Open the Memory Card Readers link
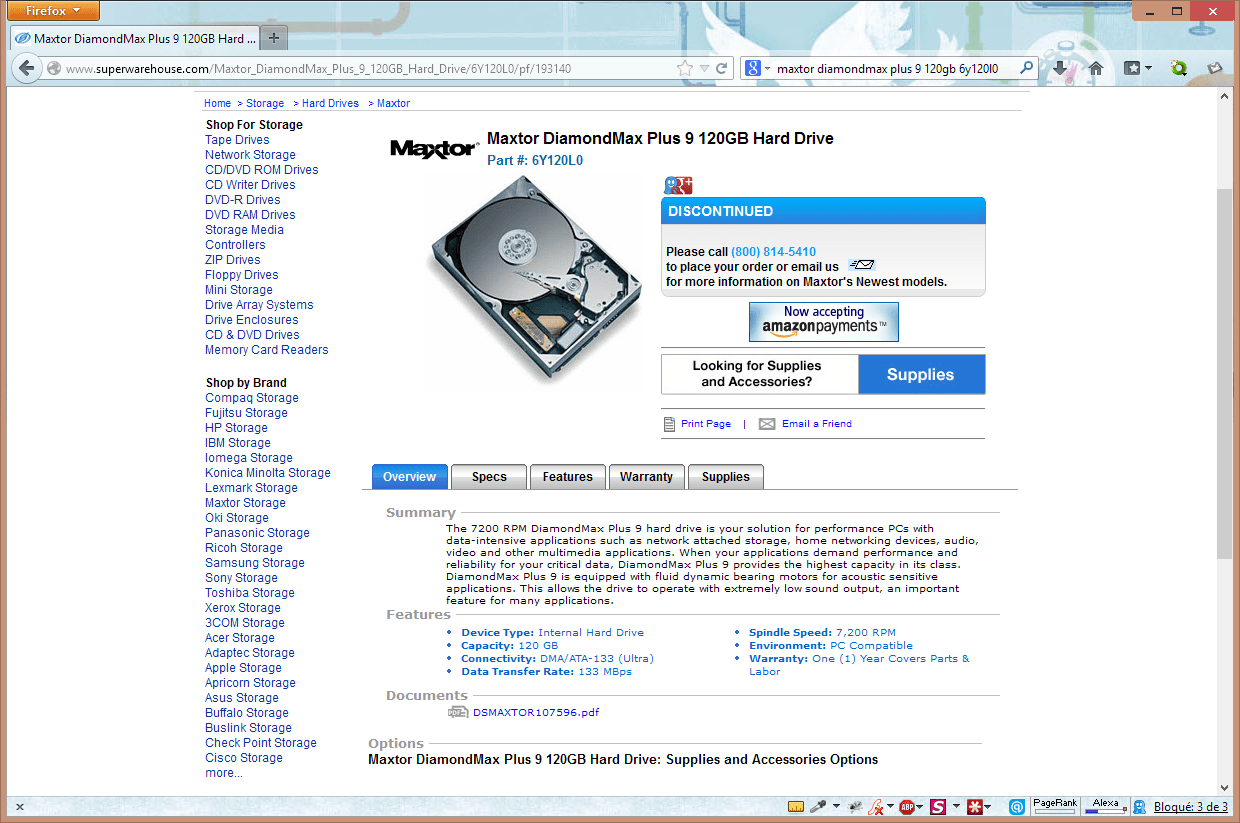This screenshot has width=1240, height=823. (x=267, y=350)
